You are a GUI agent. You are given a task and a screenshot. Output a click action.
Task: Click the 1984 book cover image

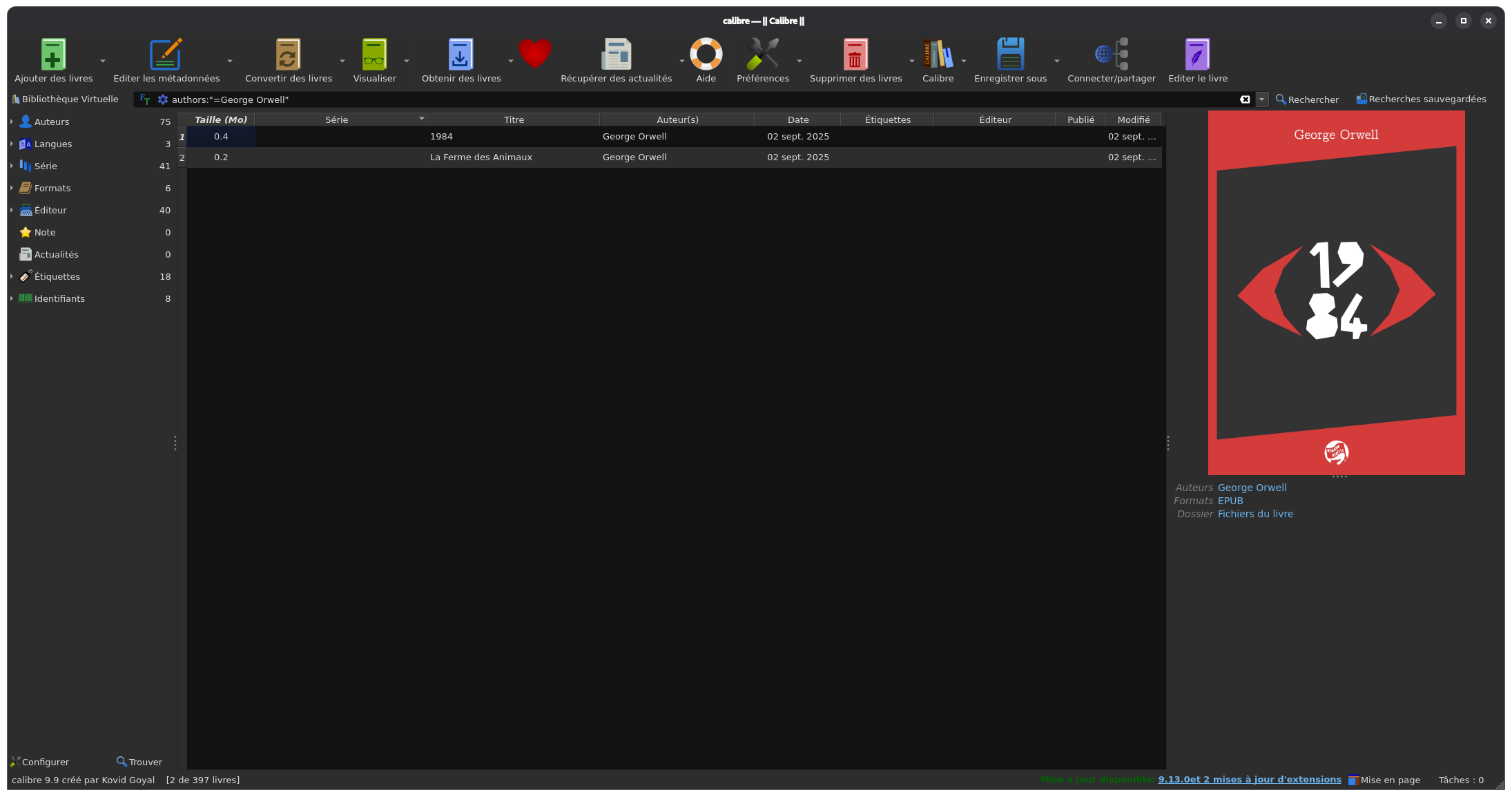tap(1336, 293)
